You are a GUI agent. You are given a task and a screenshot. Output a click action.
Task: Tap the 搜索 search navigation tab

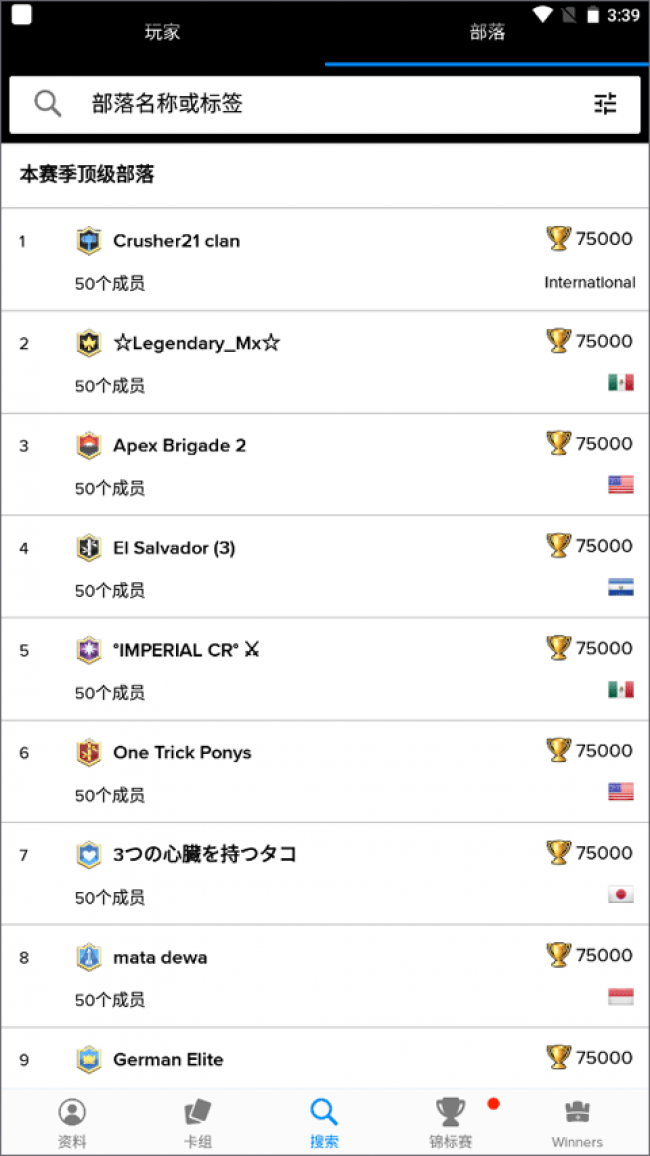(324, 1122)
